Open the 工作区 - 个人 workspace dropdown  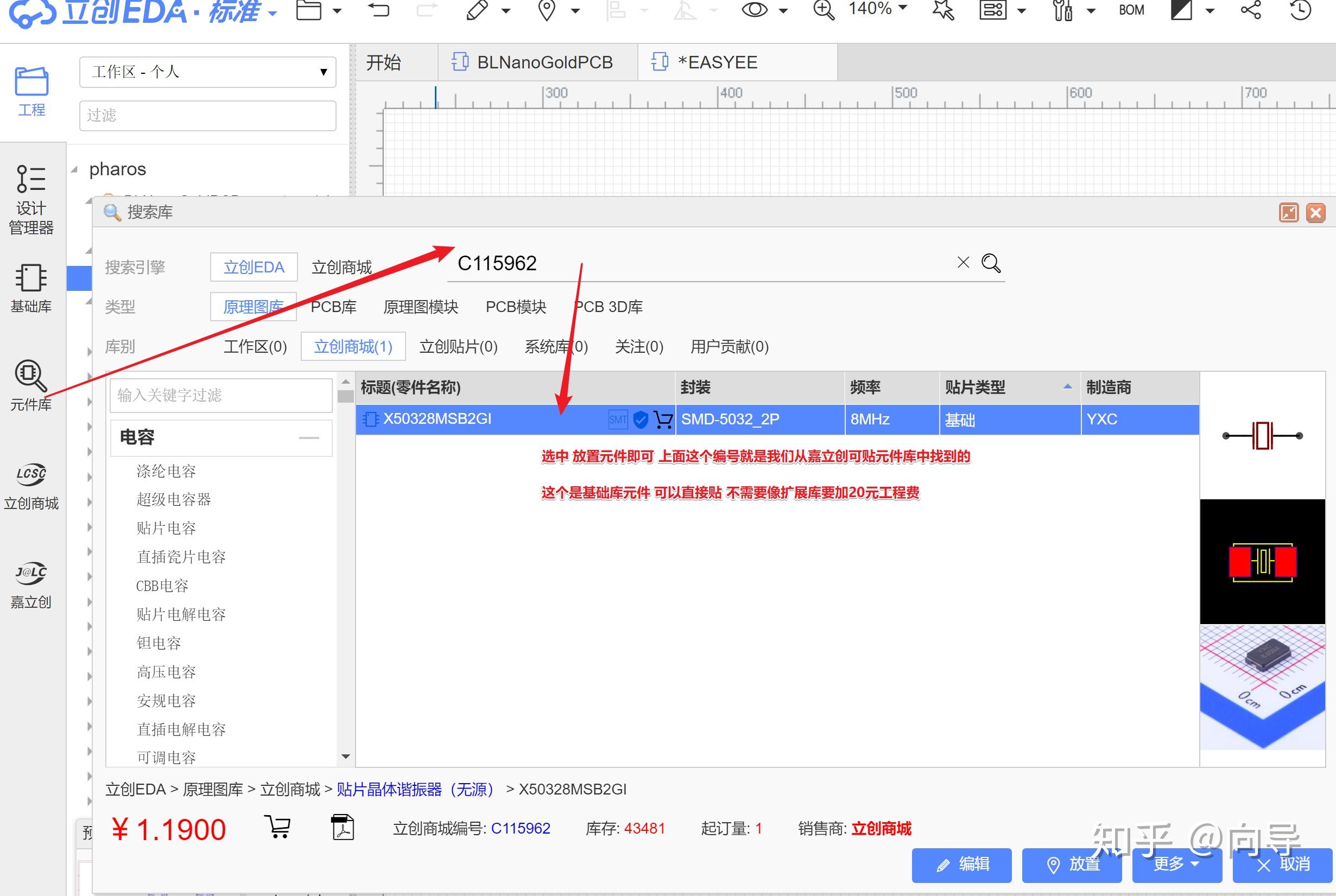tap(207, 72)
